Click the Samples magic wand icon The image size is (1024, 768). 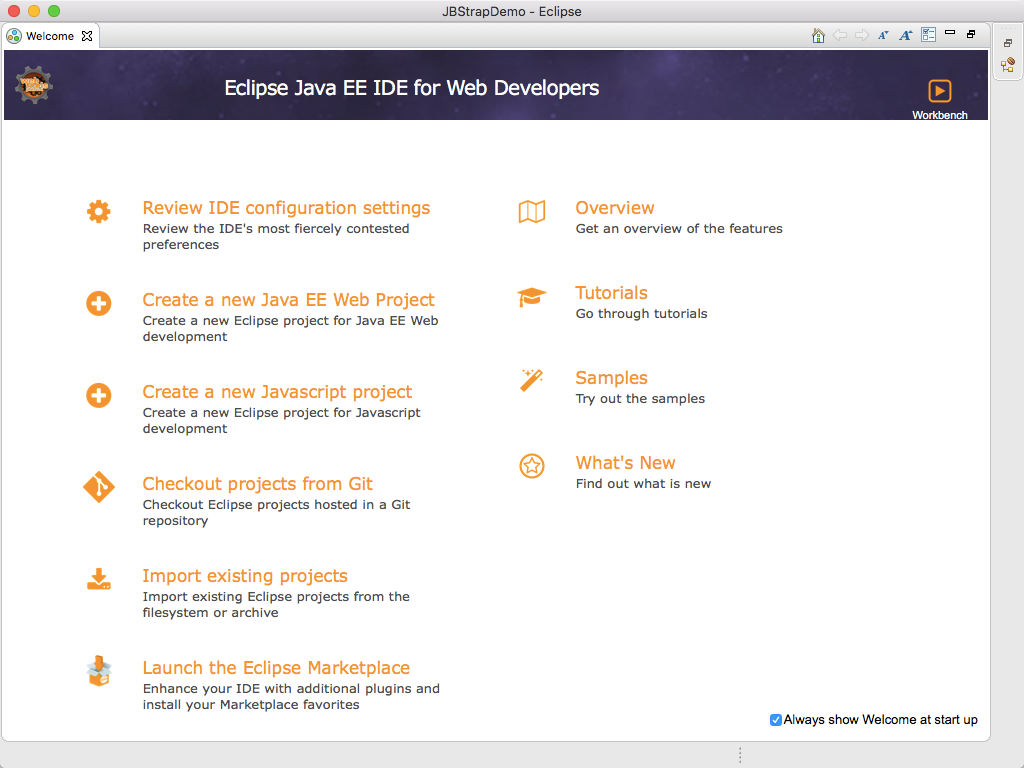click(532, 380)
